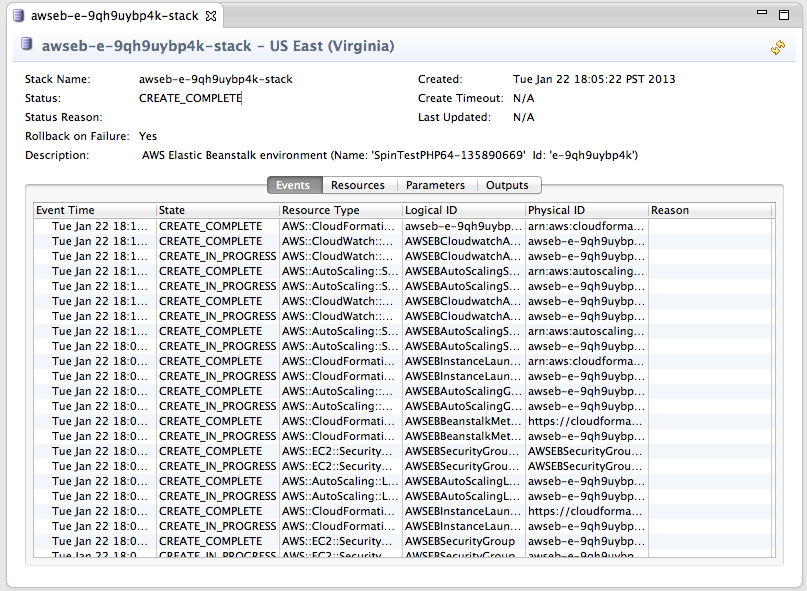
Task: Click the stack icon beside the header title
Action: [x=27, y=44]
